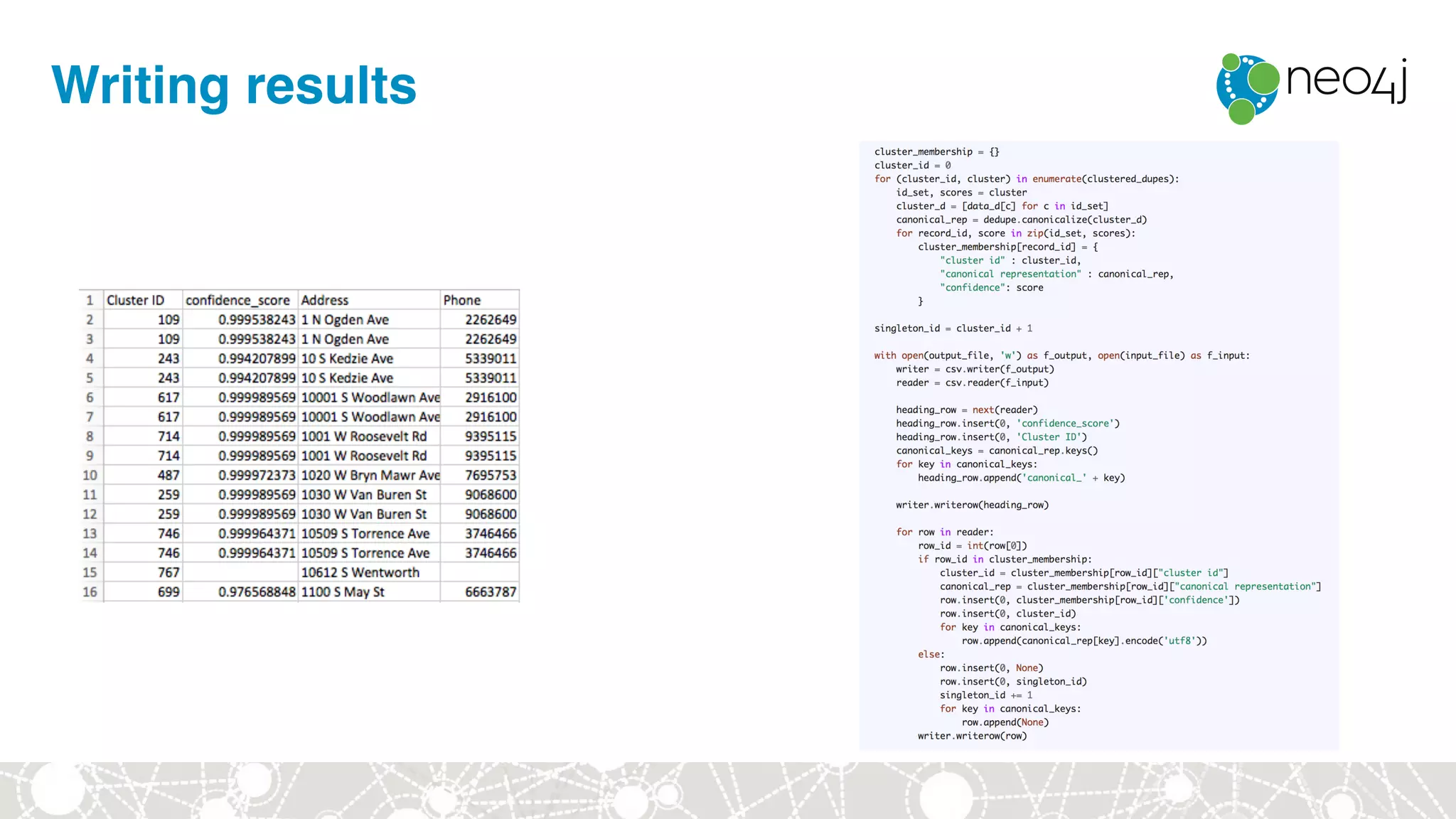Click the 'cluster_membership = {}' code line
Viewport: 1456px width, 819px height.
coord(937,152)
